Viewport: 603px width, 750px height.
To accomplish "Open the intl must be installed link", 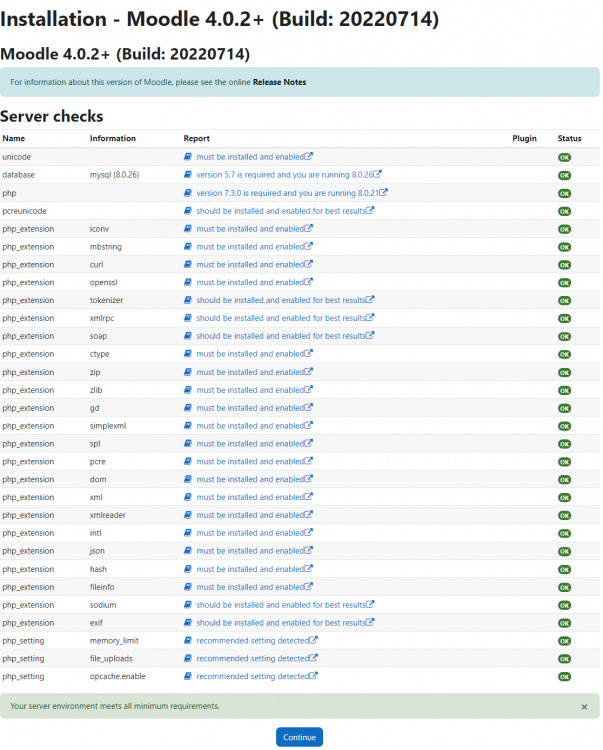I will [250, 533].
